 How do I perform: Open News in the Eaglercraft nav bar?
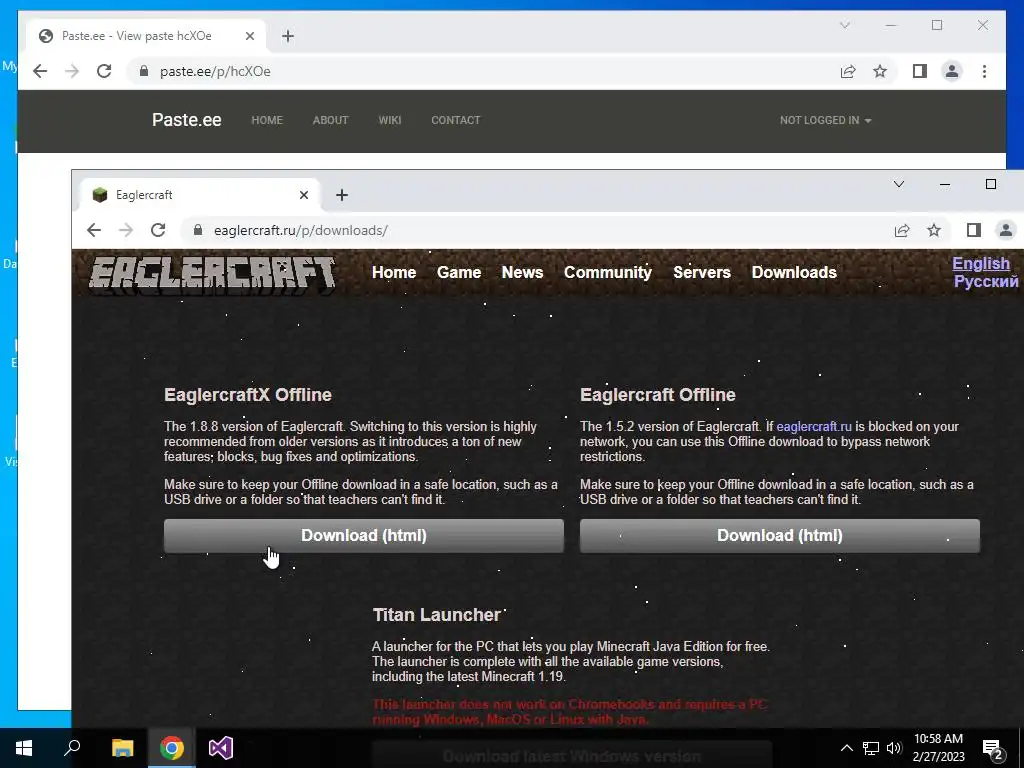[522, 272]
